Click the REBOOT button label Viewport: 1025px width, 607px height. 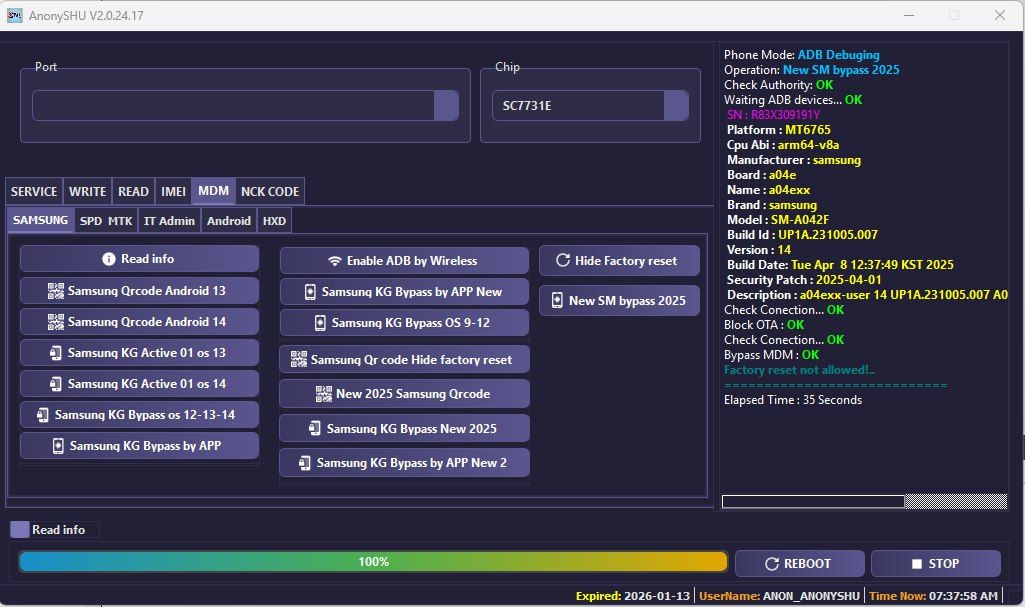pyautogui.click(x=807, y=564)
